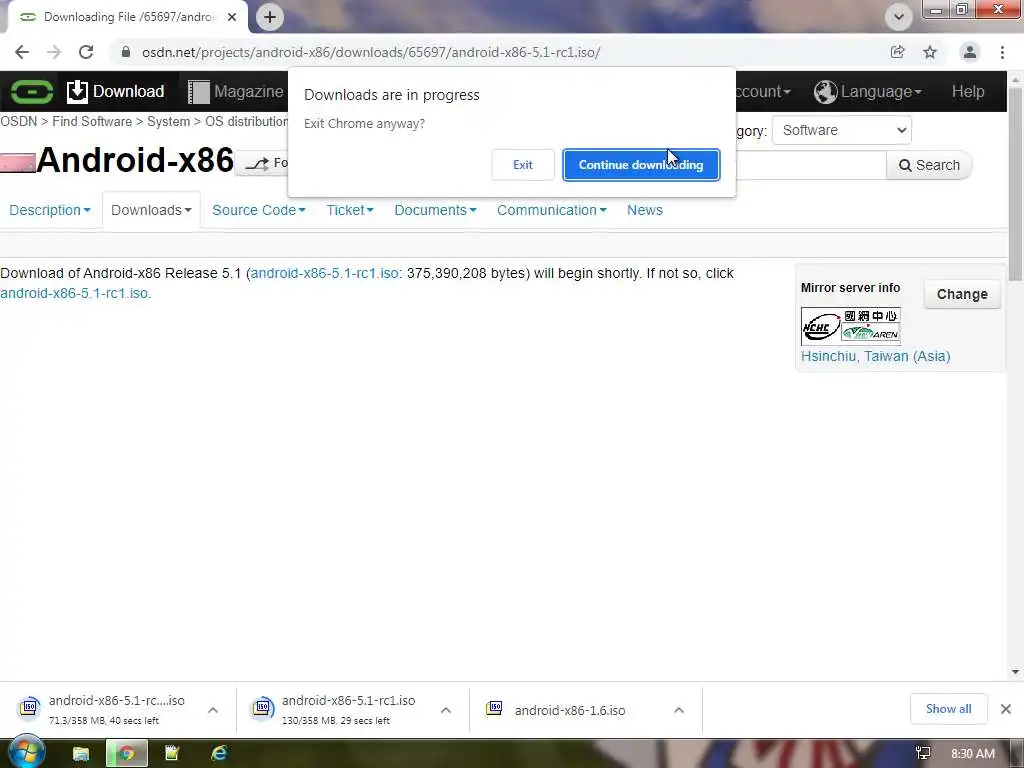Screen dimensions: 1024x768
Task: Click the OSDN breadcrumb link
Action: tap(18, 121)
